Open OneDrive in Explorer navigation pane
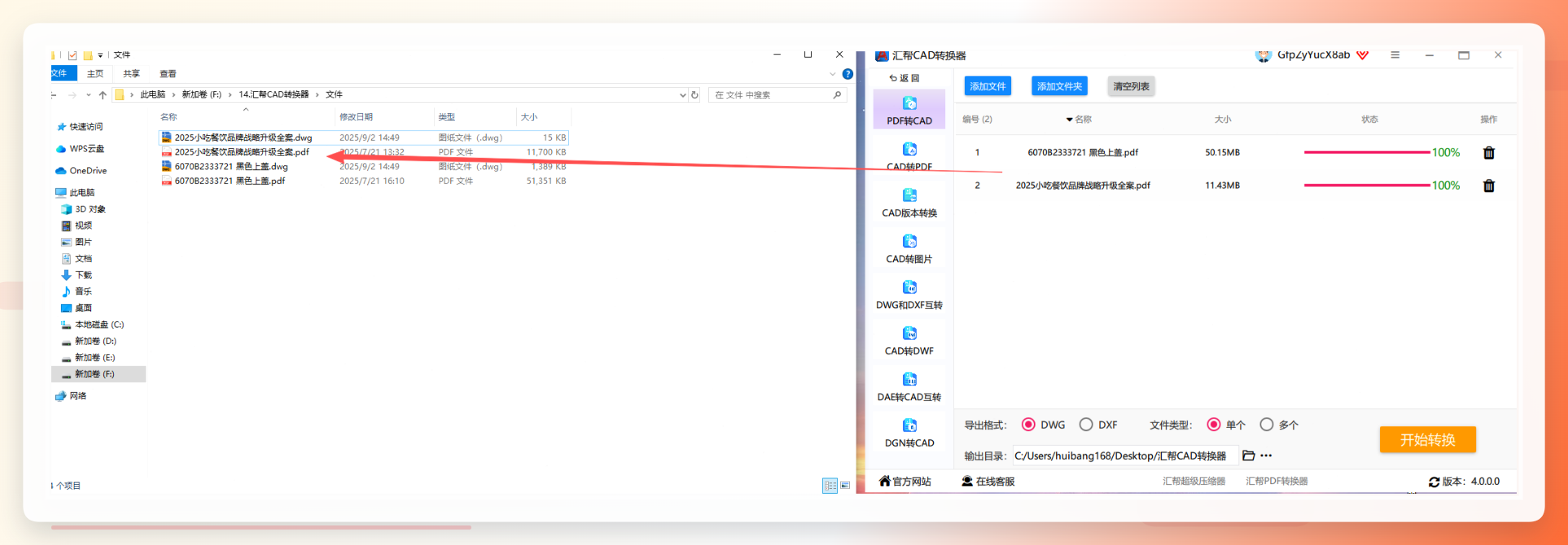1568x545 pixels. coord(81,171)
